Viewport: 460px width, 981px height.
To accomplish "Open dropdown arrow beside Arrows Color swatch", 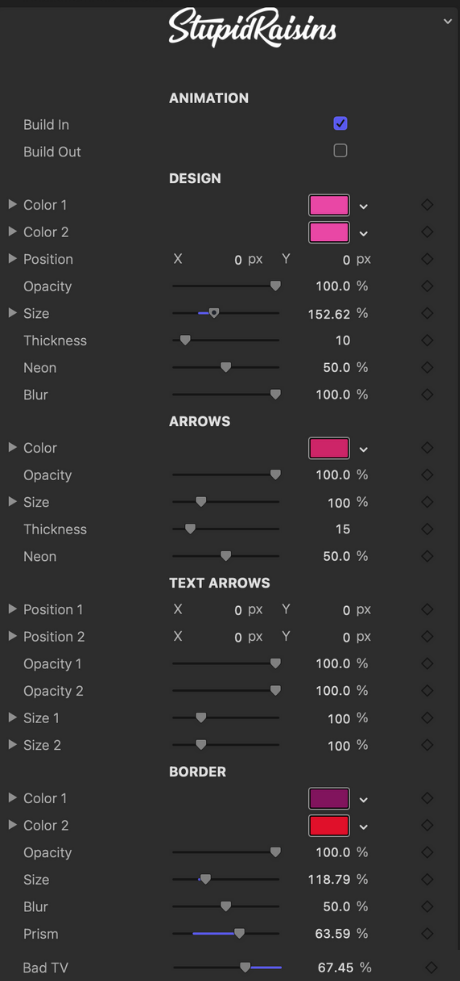I will (x=364, y=449).
